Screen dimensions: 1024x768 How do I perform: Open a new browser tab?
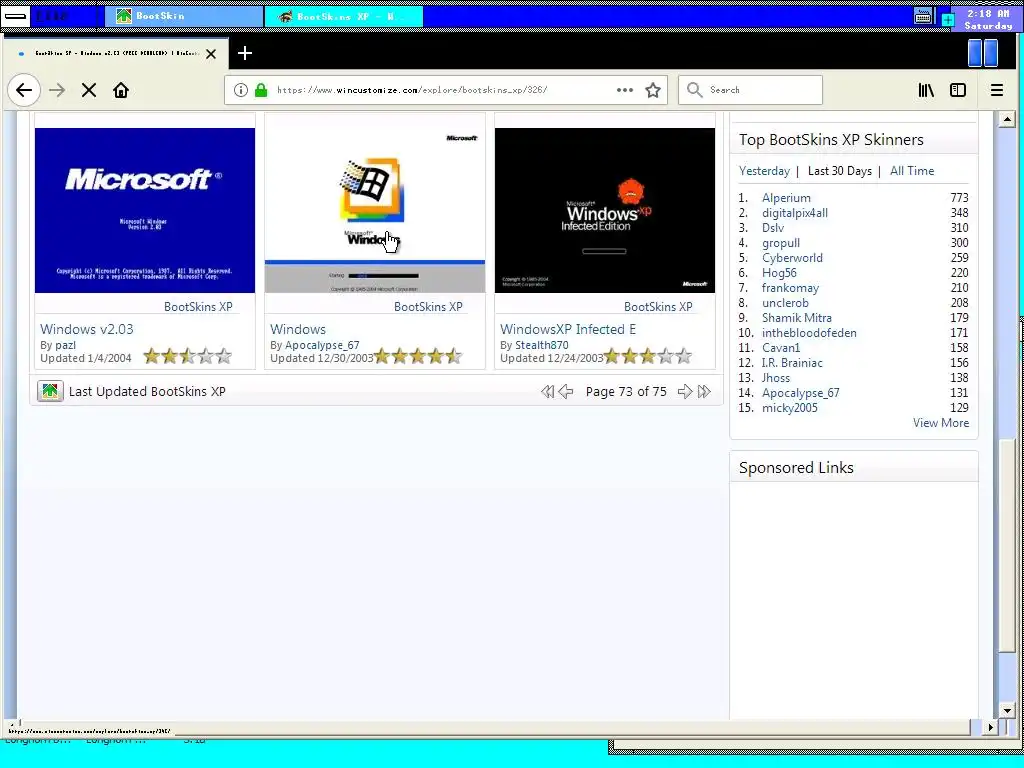(x=245, y=53)
